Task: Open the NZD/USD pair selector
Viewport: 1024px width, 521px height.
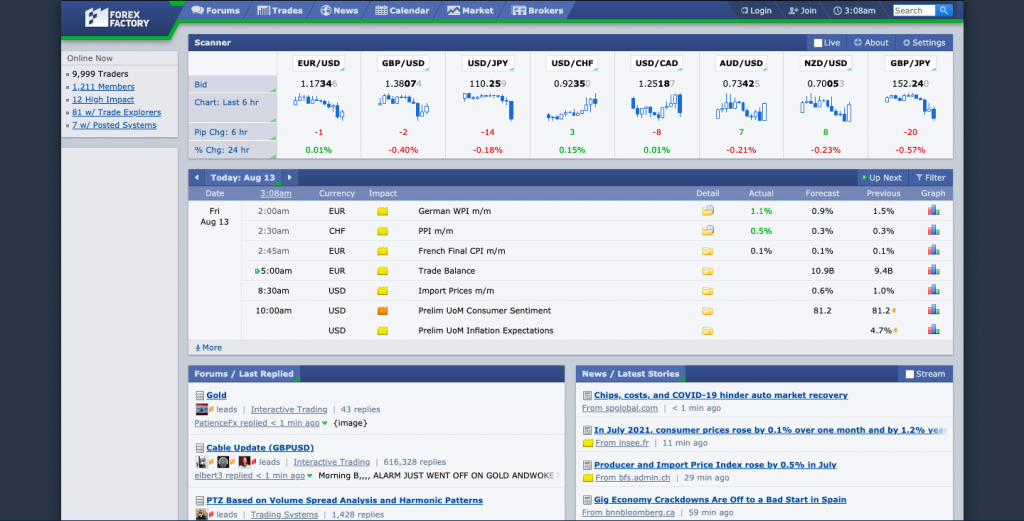Action: click(825, 63)
